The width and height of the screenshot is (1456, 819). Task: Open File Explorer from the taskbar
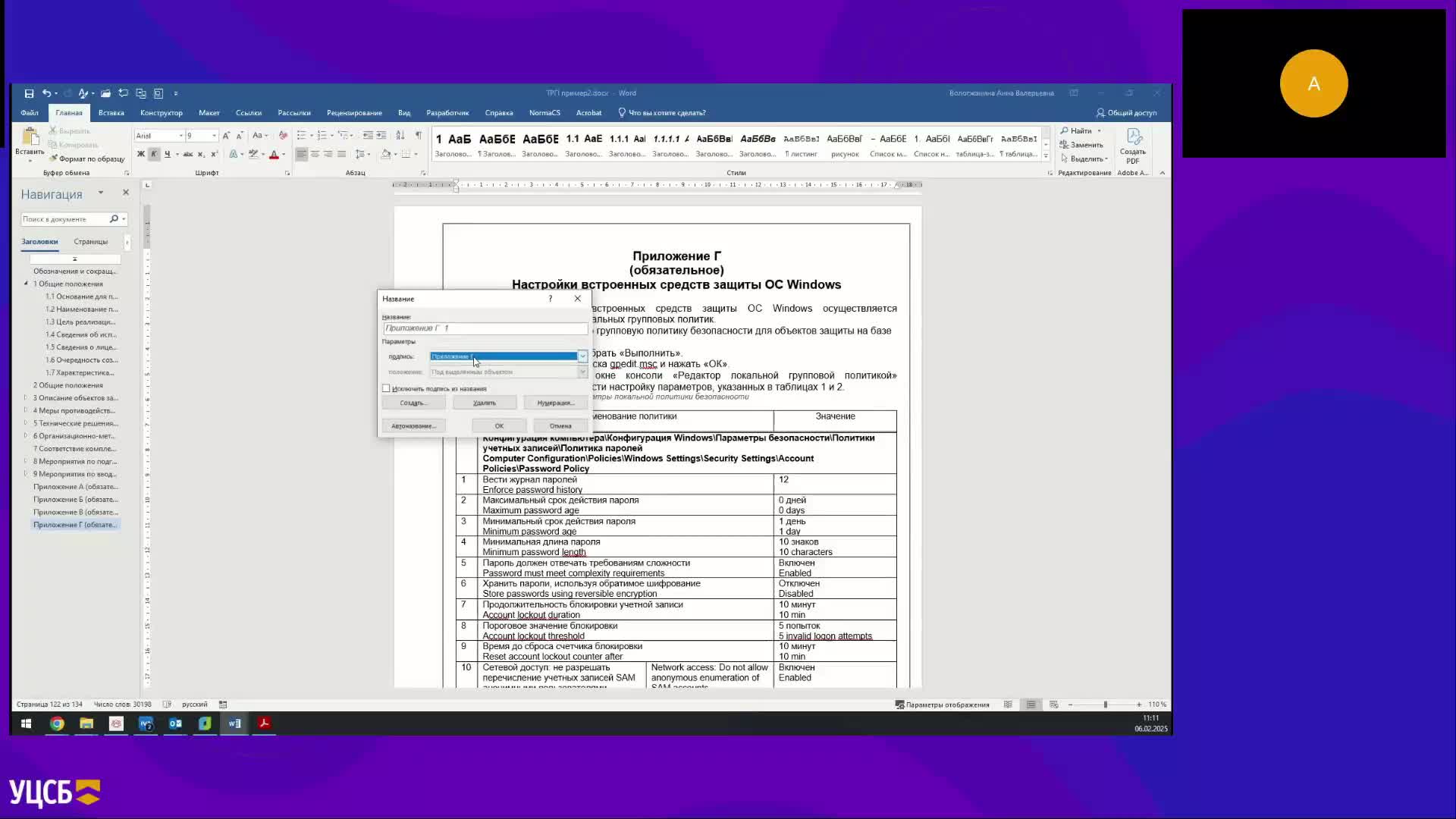tap(86, 723)
